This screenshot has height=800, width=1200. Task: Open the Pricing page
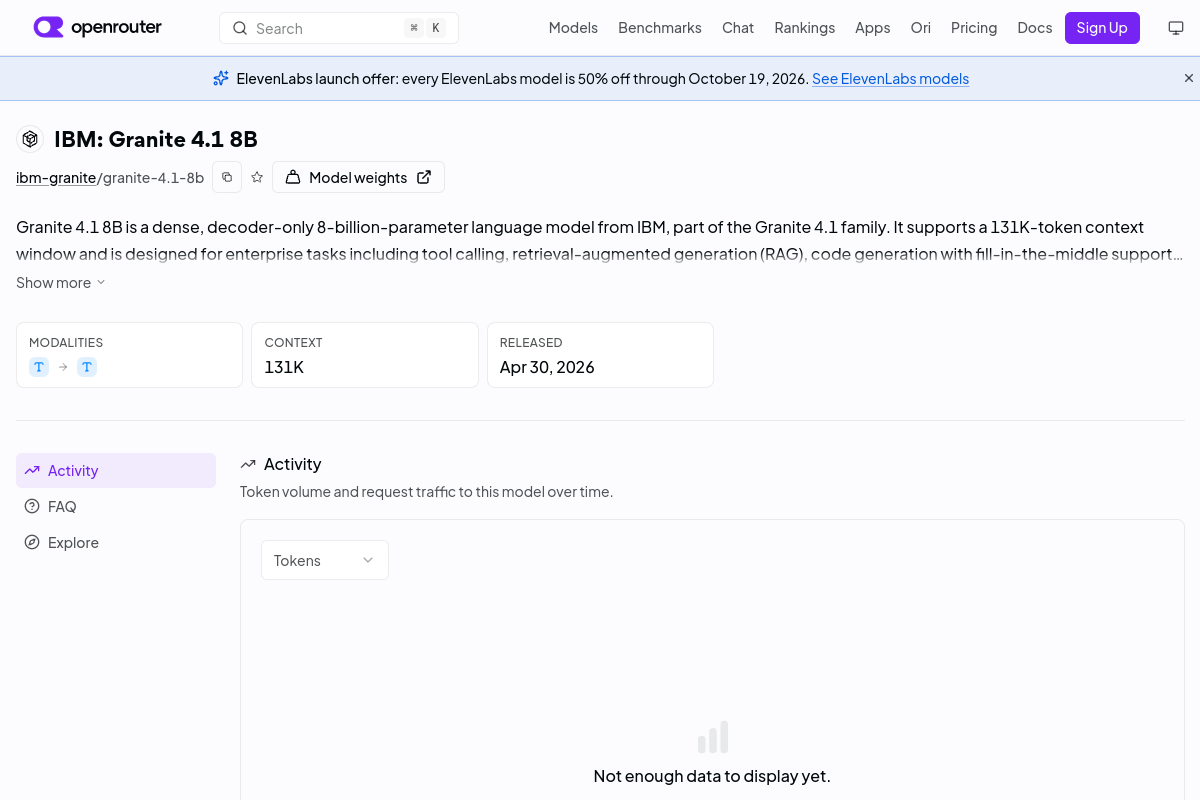pyautogui.click(x=974, y=28)
